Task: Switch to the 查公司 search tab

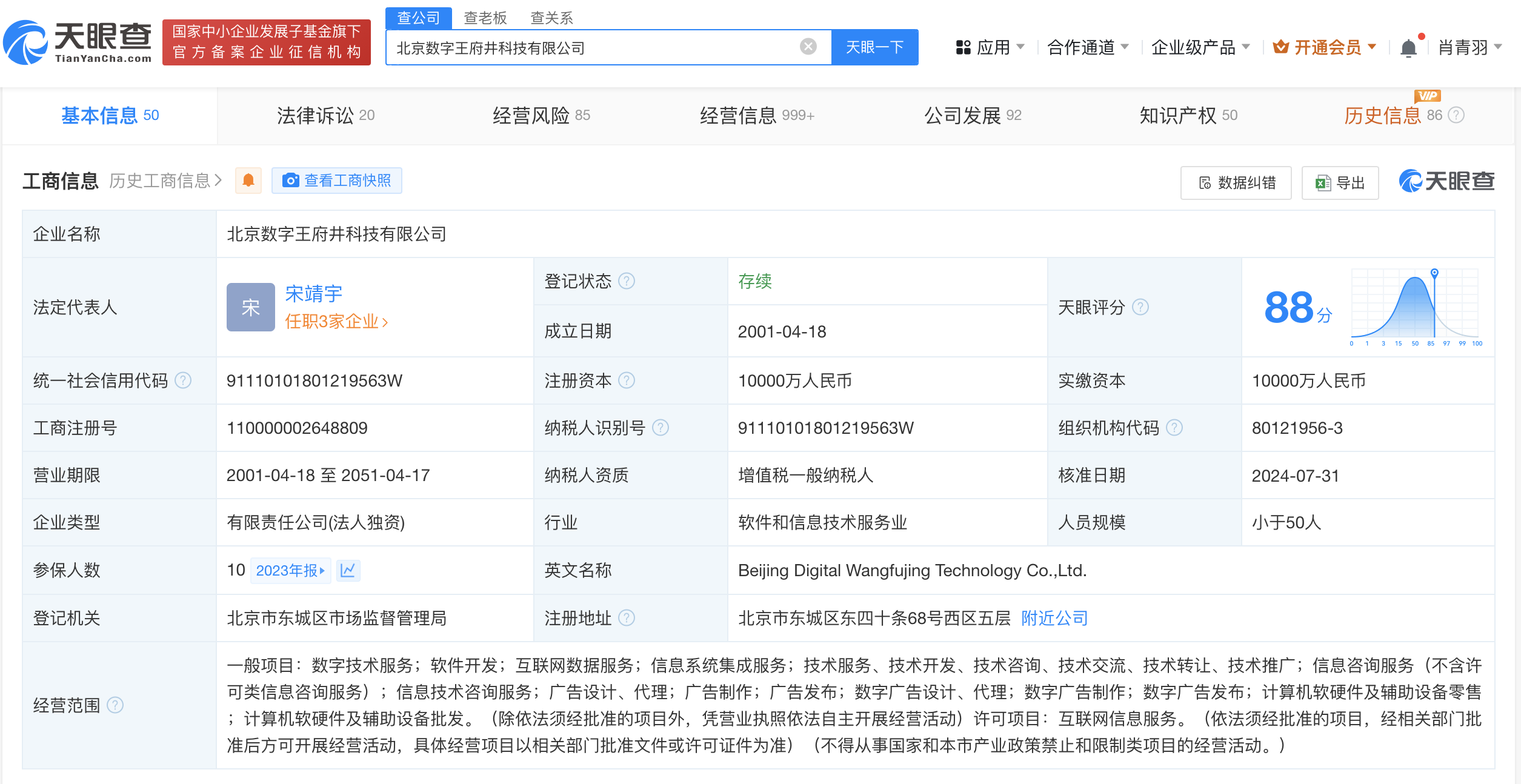Action: (419, 18)
